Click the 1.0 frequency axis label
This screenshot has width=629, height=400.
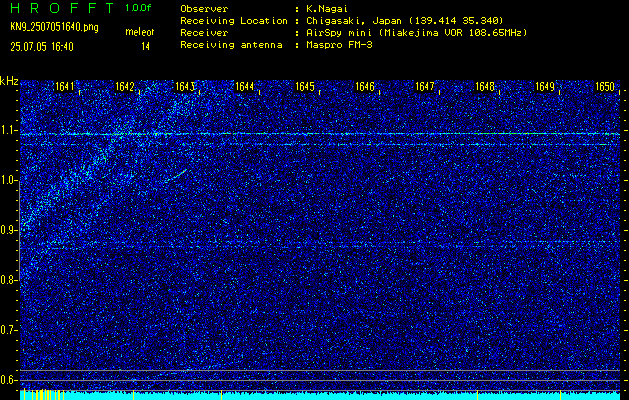click(x=9, y=181)
